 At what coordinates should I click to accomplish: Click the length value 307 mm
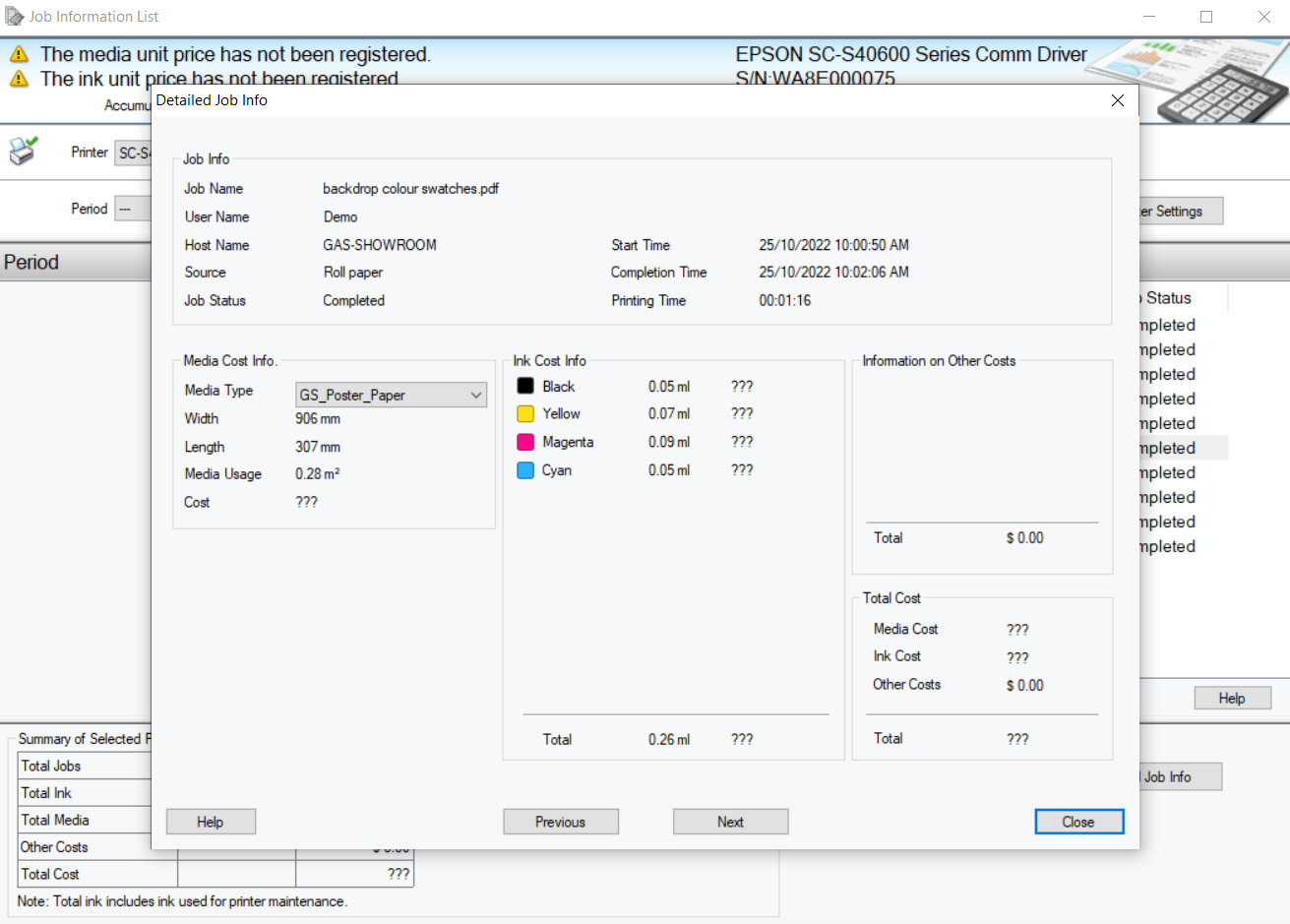(x=318, y=447)
